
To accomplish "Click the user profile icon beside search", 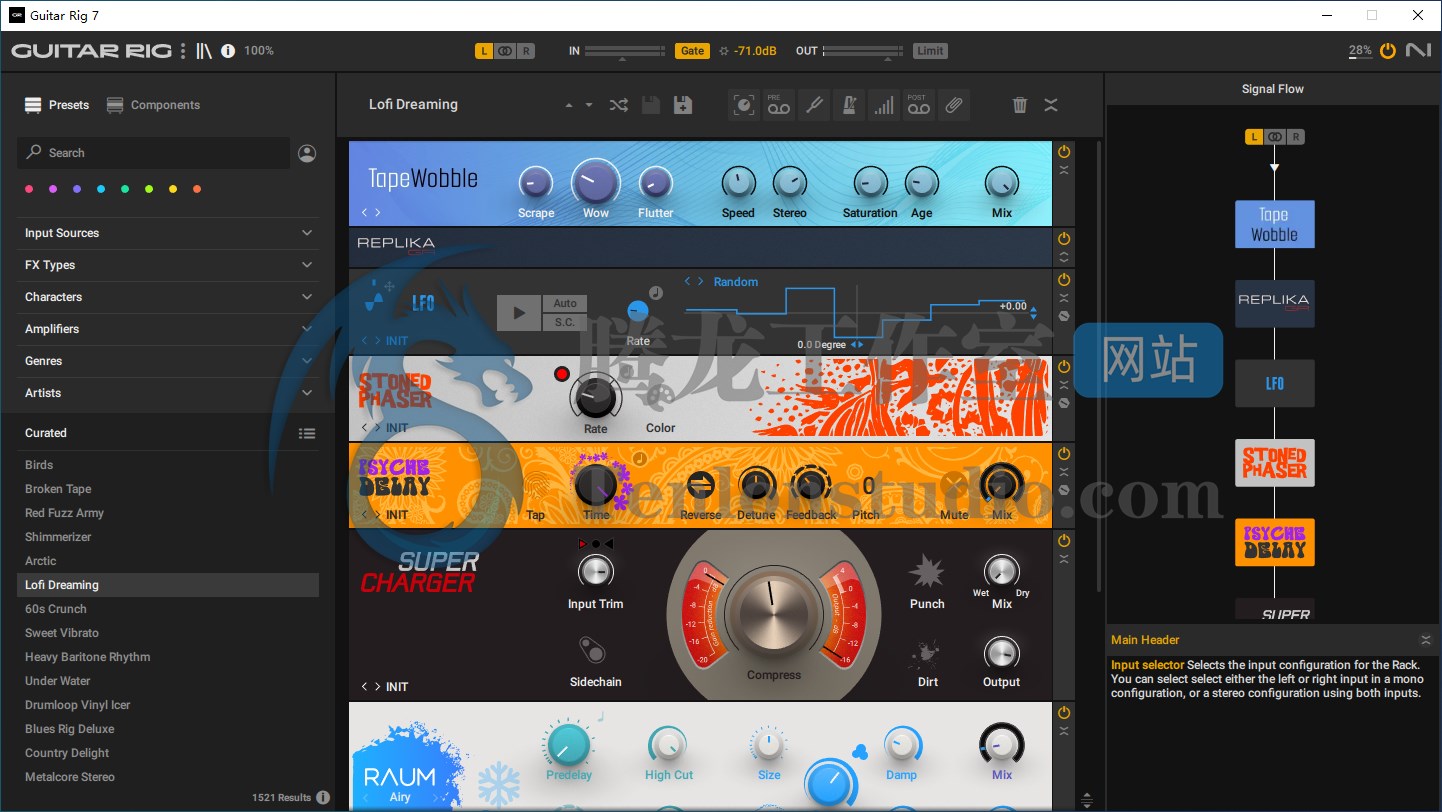I will coord(307,153).
